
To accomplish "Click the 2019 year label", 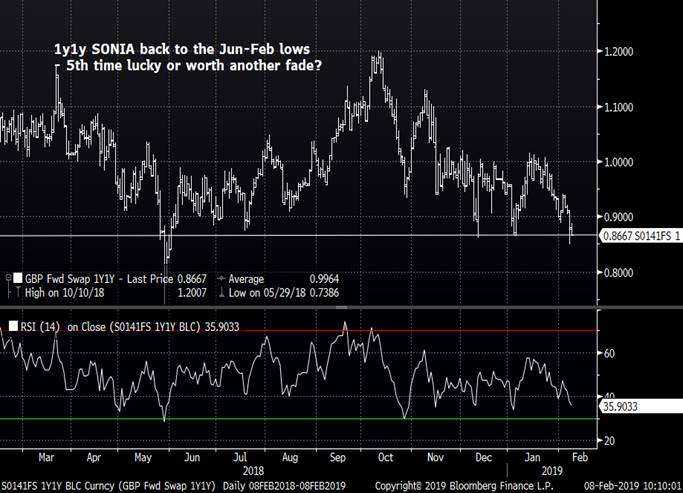I will point(552,471).
